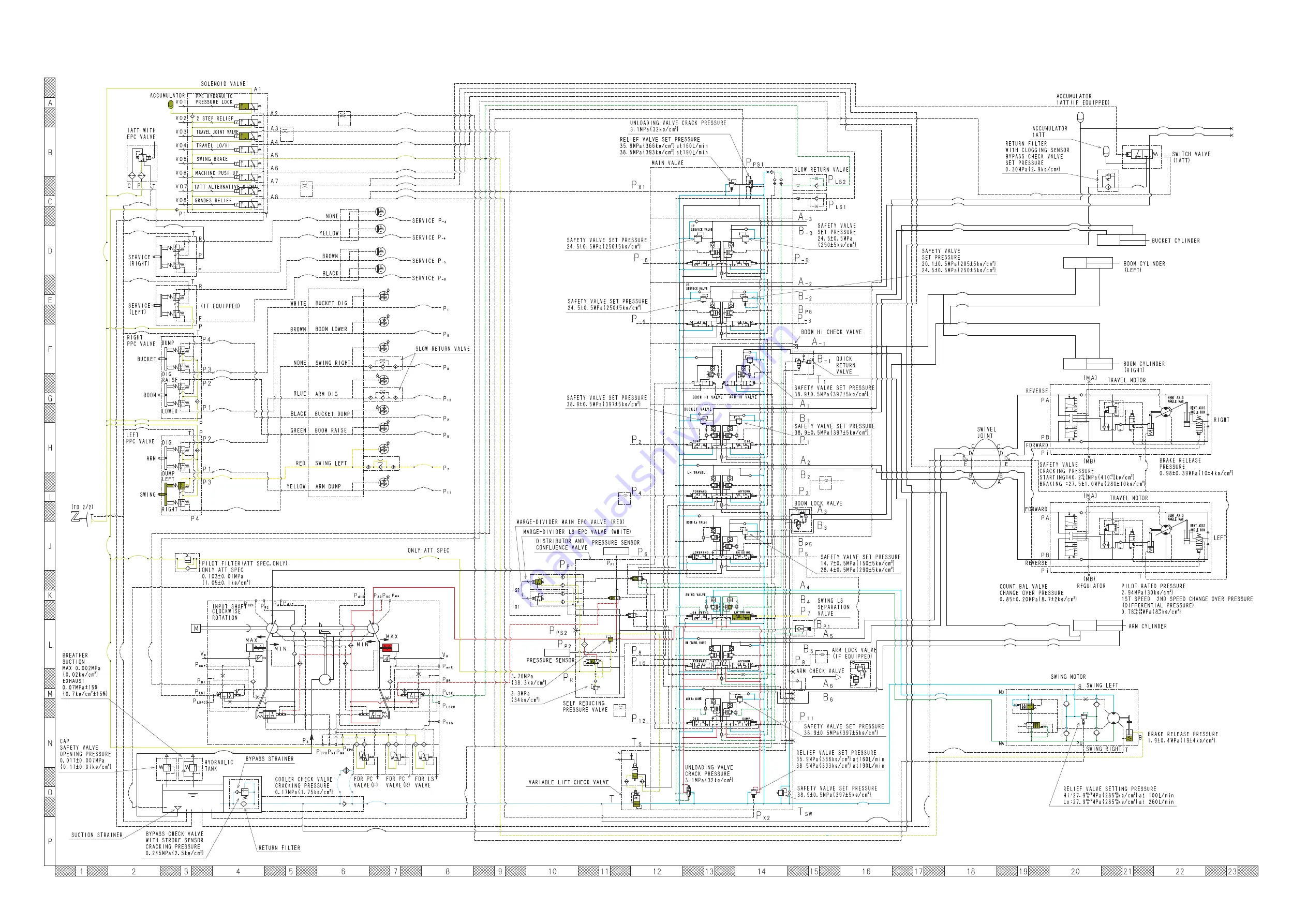Click the swivel joint oval symbol
The height and width of the screenshot is (924, 1307).
pyautogui.click(x=985, y=463)
